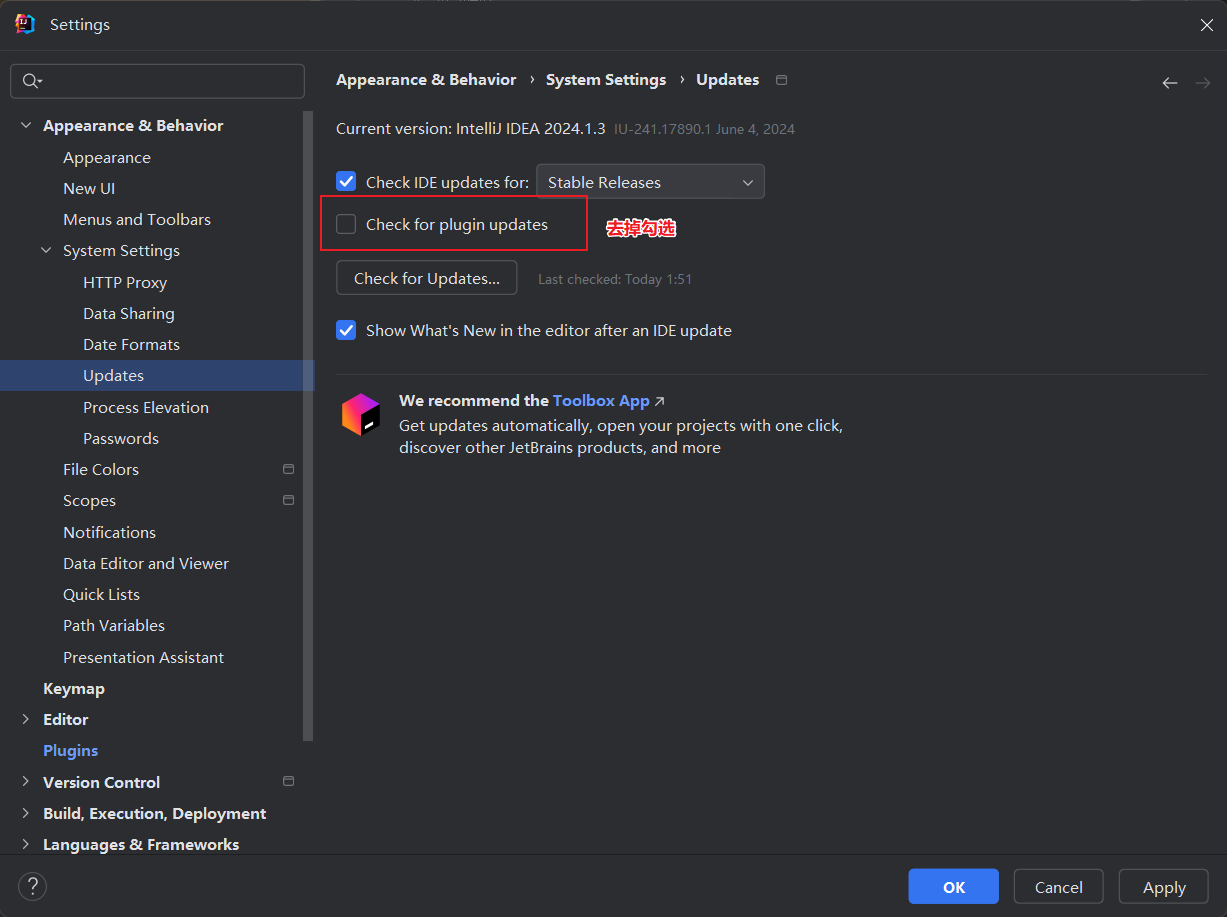Viewport: 1227px width, 917px height.
Task: Select Scopes in the tree
Action: point(89,500)
